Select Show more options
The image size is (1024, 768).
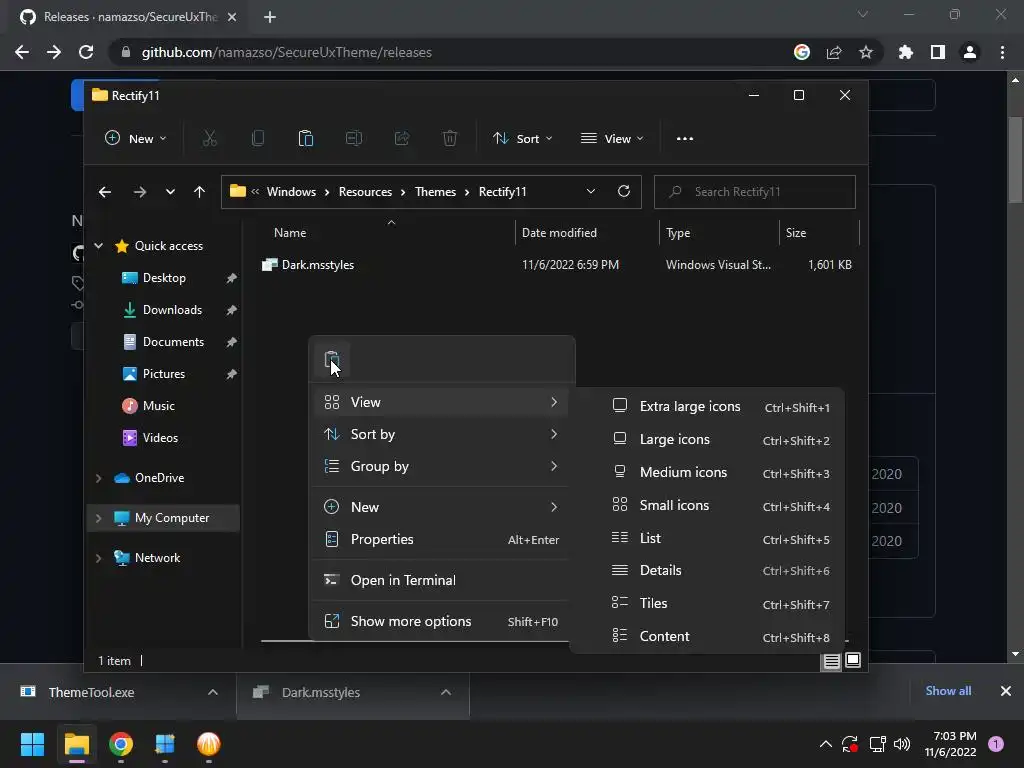click(441, 621)
